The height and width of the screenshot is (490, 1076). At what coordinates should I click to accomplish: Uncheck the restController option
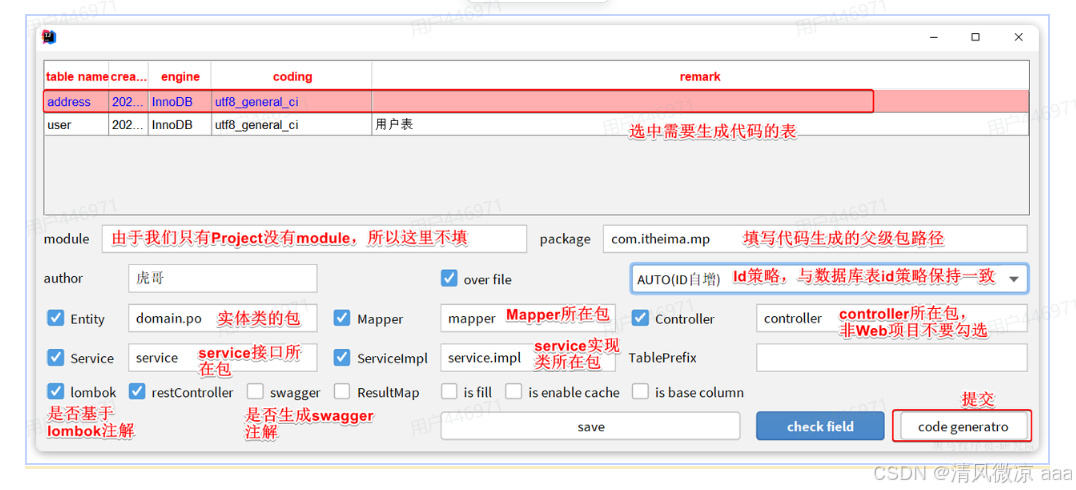point(137,392)
